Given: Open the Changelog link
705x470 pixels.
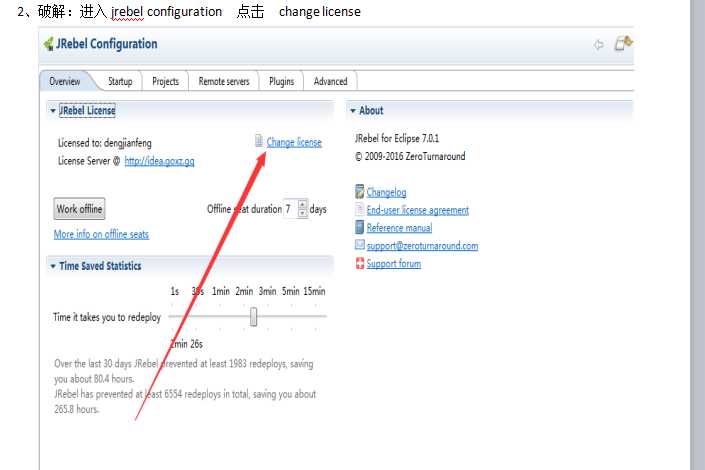Looking at the screenshot, I should (386, 192).
